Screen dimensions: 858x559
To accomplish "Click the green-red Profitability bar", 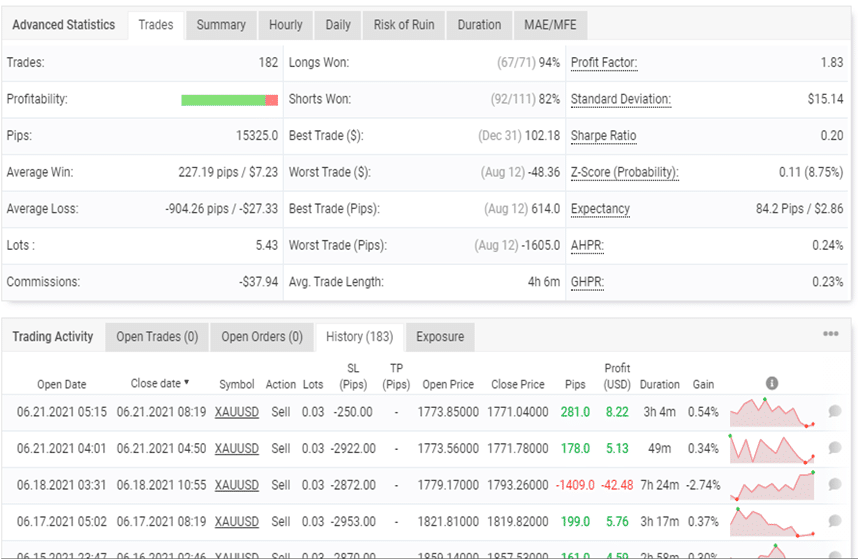I will (229, 100).
